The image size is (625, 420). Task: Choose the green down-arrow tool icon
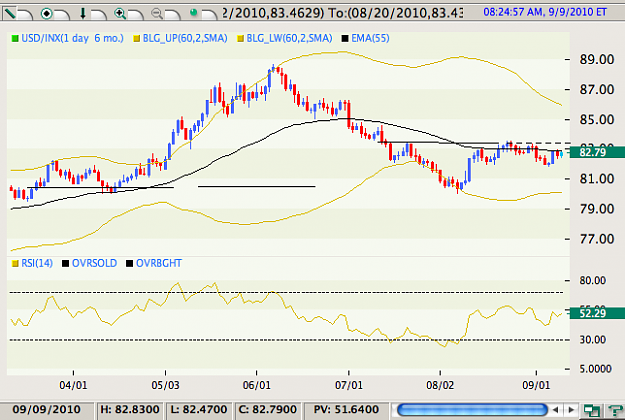[83, 14]
